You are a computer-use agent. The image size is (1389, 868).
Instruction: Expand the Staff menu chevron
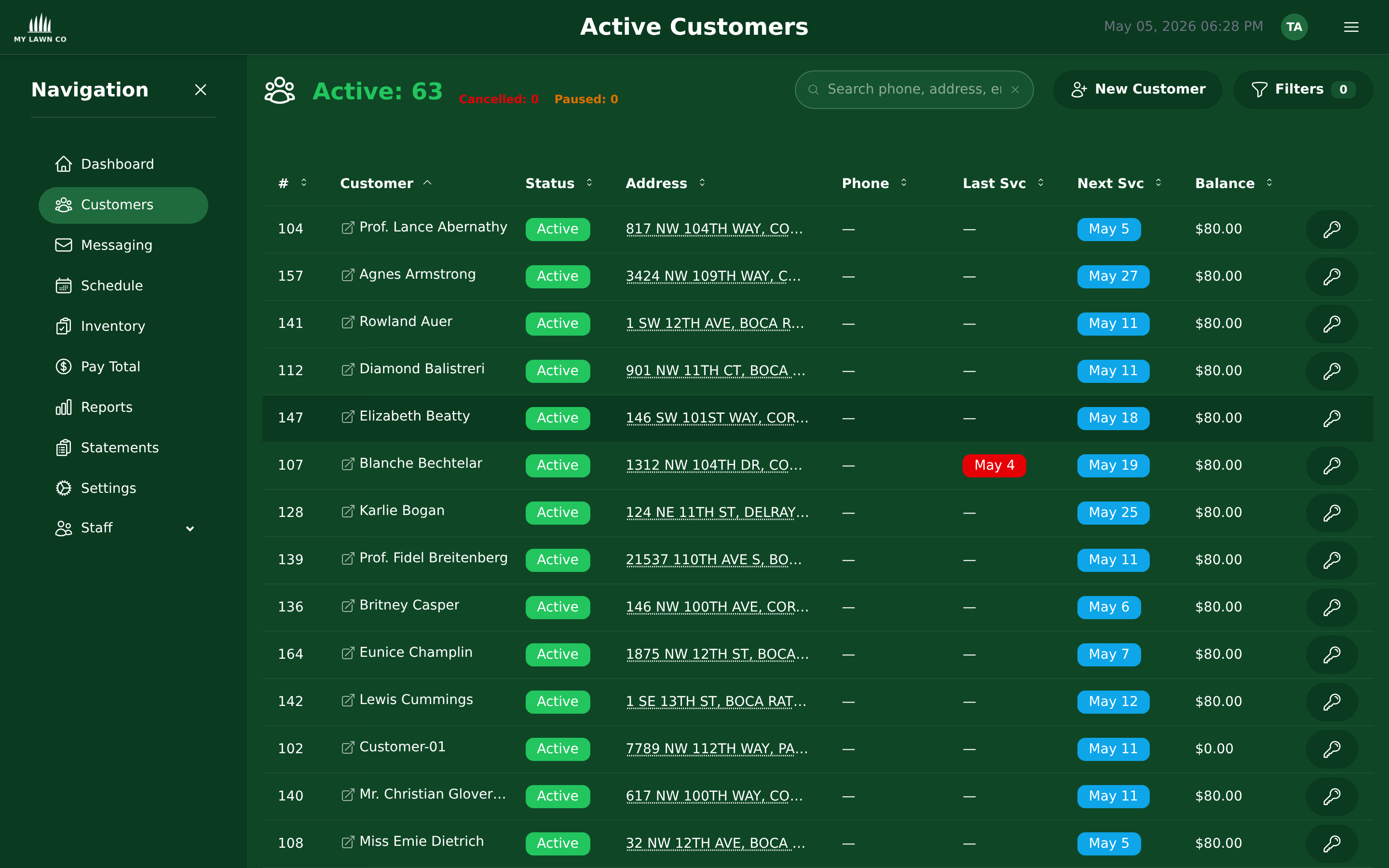point(190,528)
